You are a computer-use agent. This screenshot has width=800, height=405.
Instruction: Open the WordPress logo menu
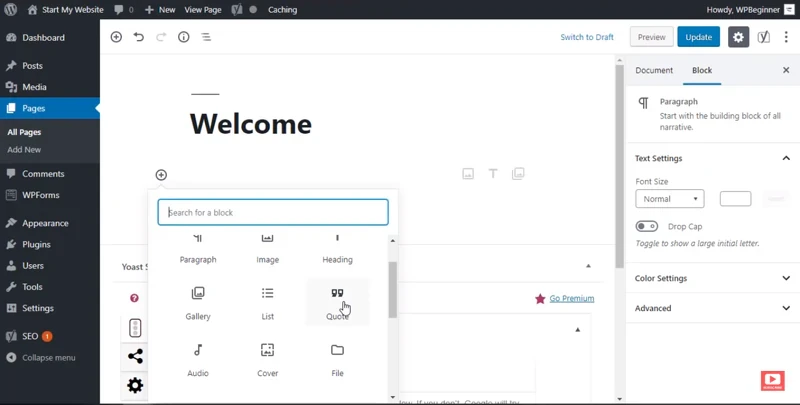pyautogui.click(x=10, y=9)
